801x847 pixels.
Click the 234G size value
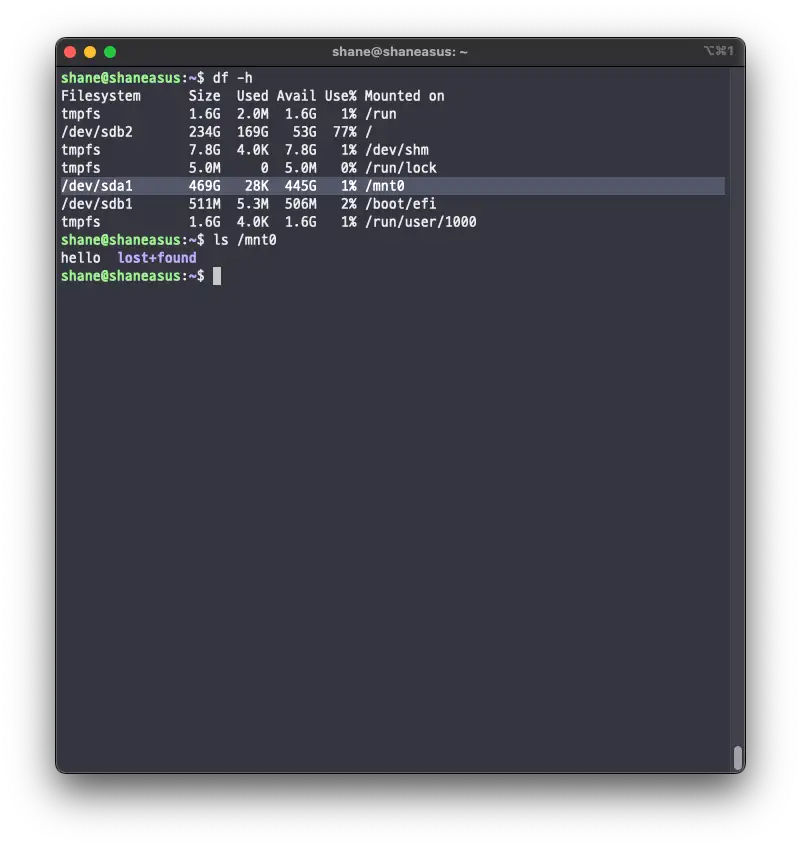click(204, 132)
